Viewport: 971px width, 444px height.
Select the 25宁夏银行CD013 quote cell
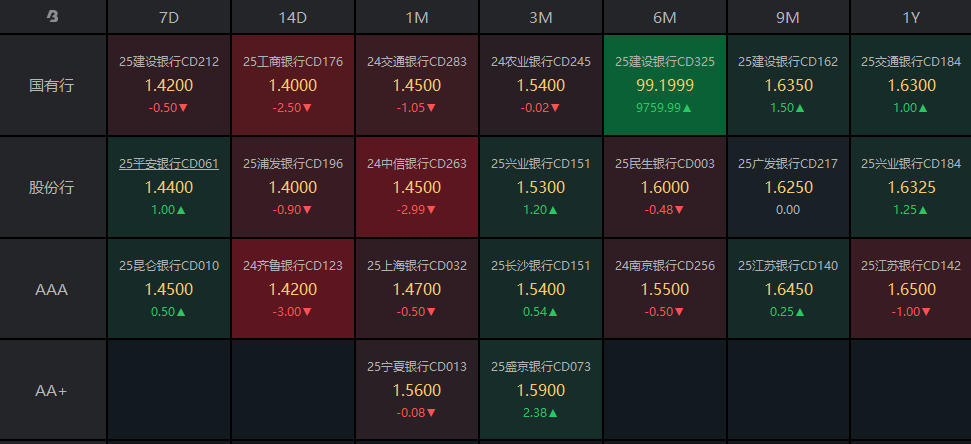[416, 390]
